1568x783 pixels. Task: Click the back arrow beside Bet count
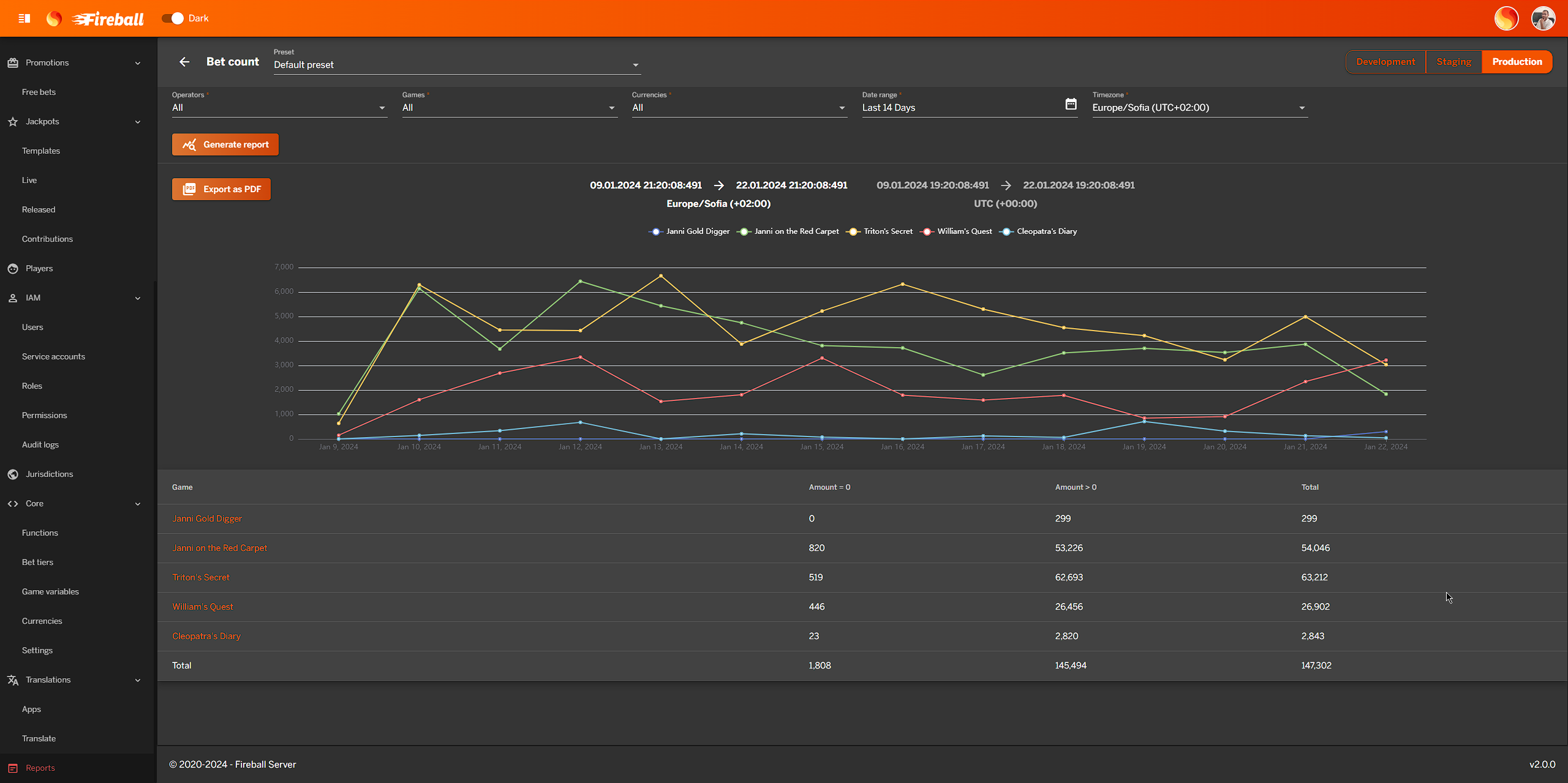(x=184, y=62)
